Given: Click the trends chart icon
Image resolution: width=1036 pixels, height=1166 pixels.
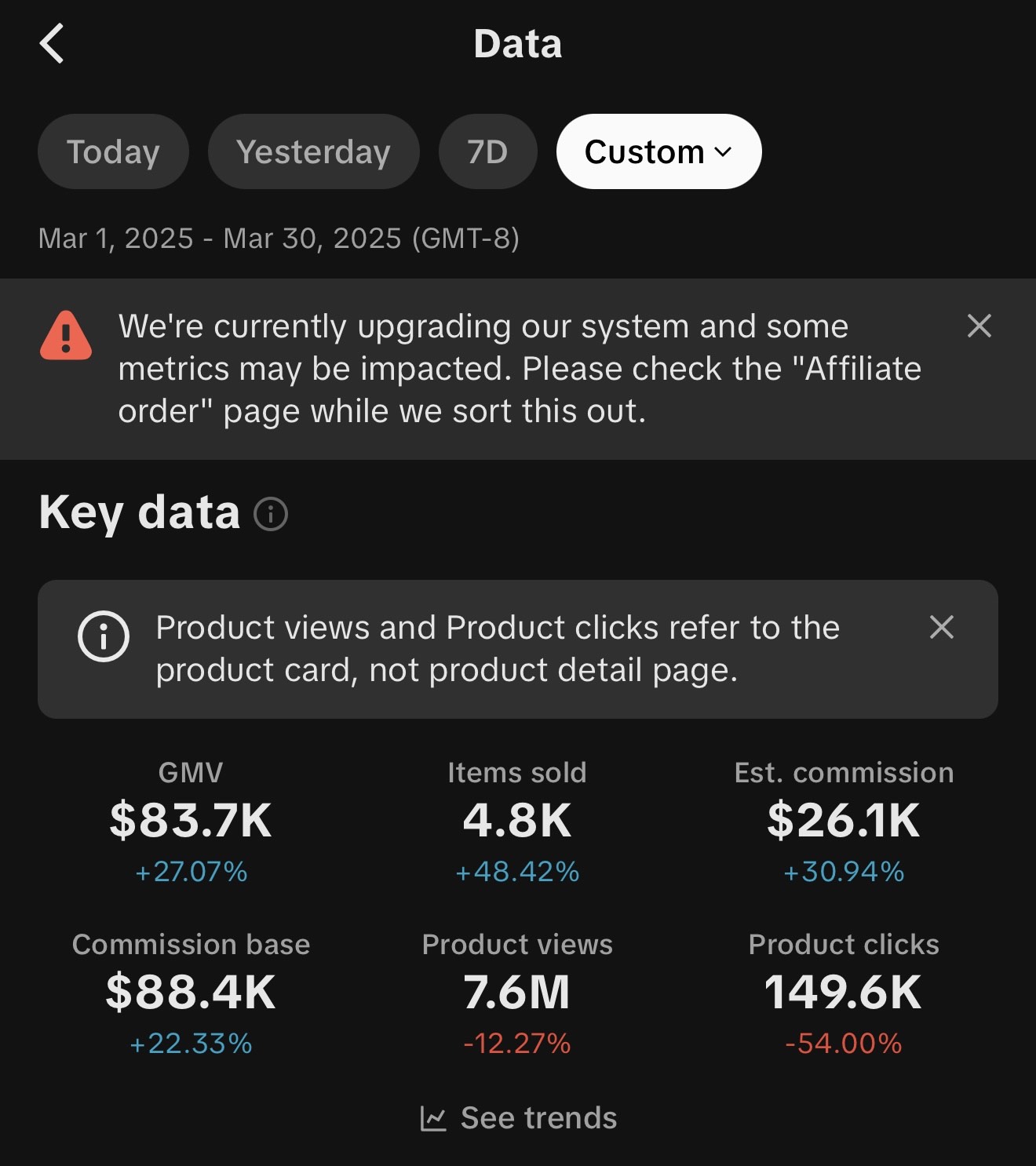Looking at the screenshot, I should pos(433,1118).
